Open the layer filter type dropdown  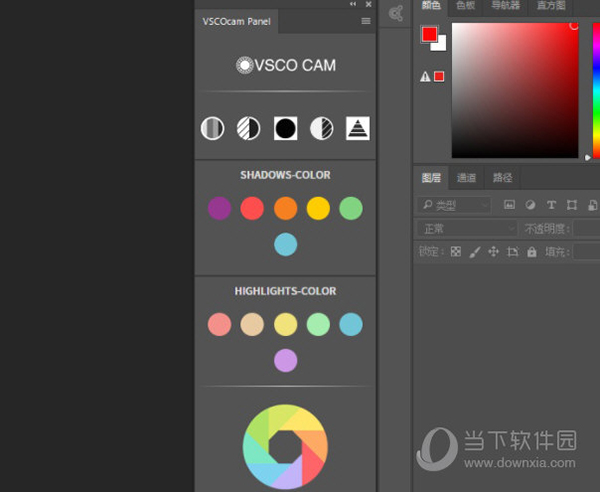pos(453,205)
